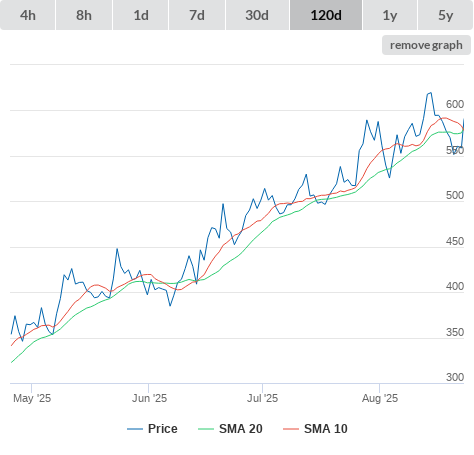Click the price peak above 600

coord(429,93)
